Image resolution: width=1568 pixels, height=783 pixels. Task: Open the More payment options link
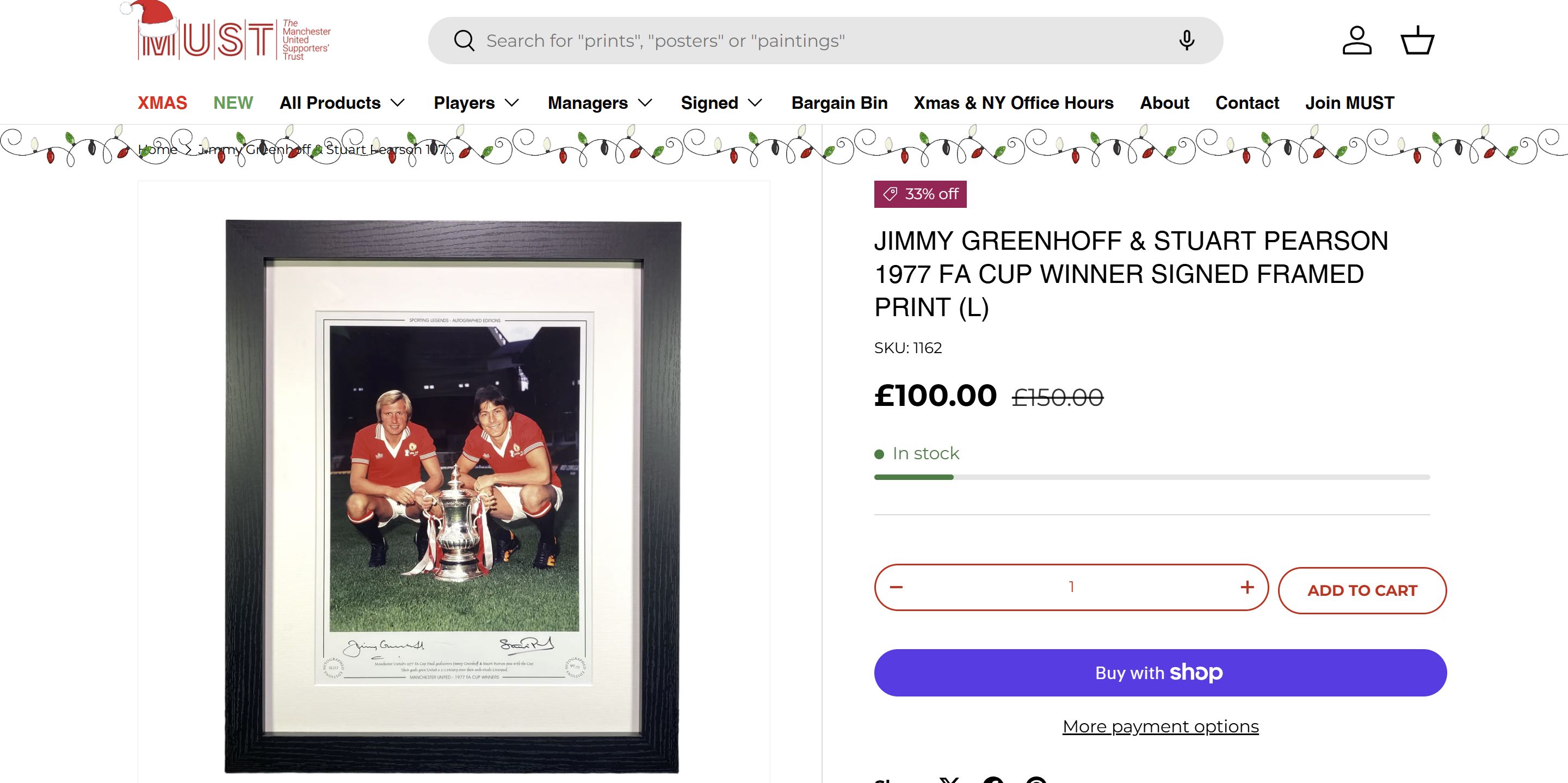1160,726
